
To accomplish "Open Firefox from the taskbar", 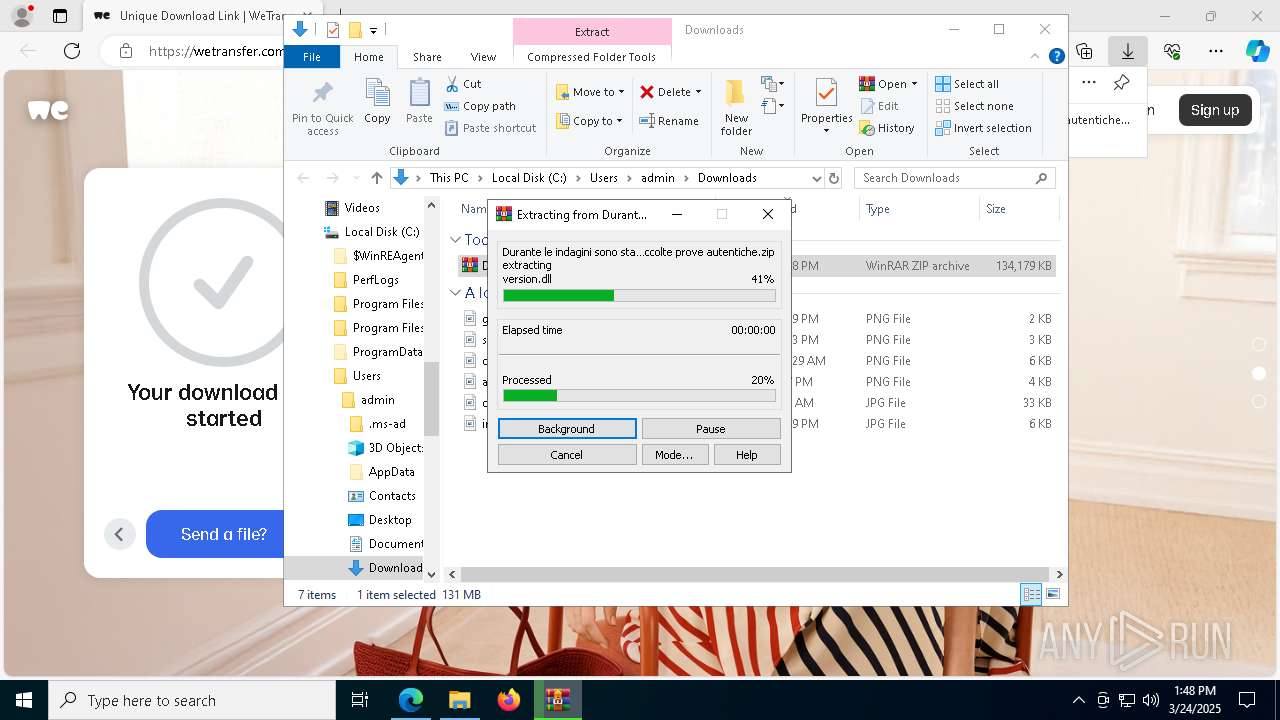I will click(509, 700).
